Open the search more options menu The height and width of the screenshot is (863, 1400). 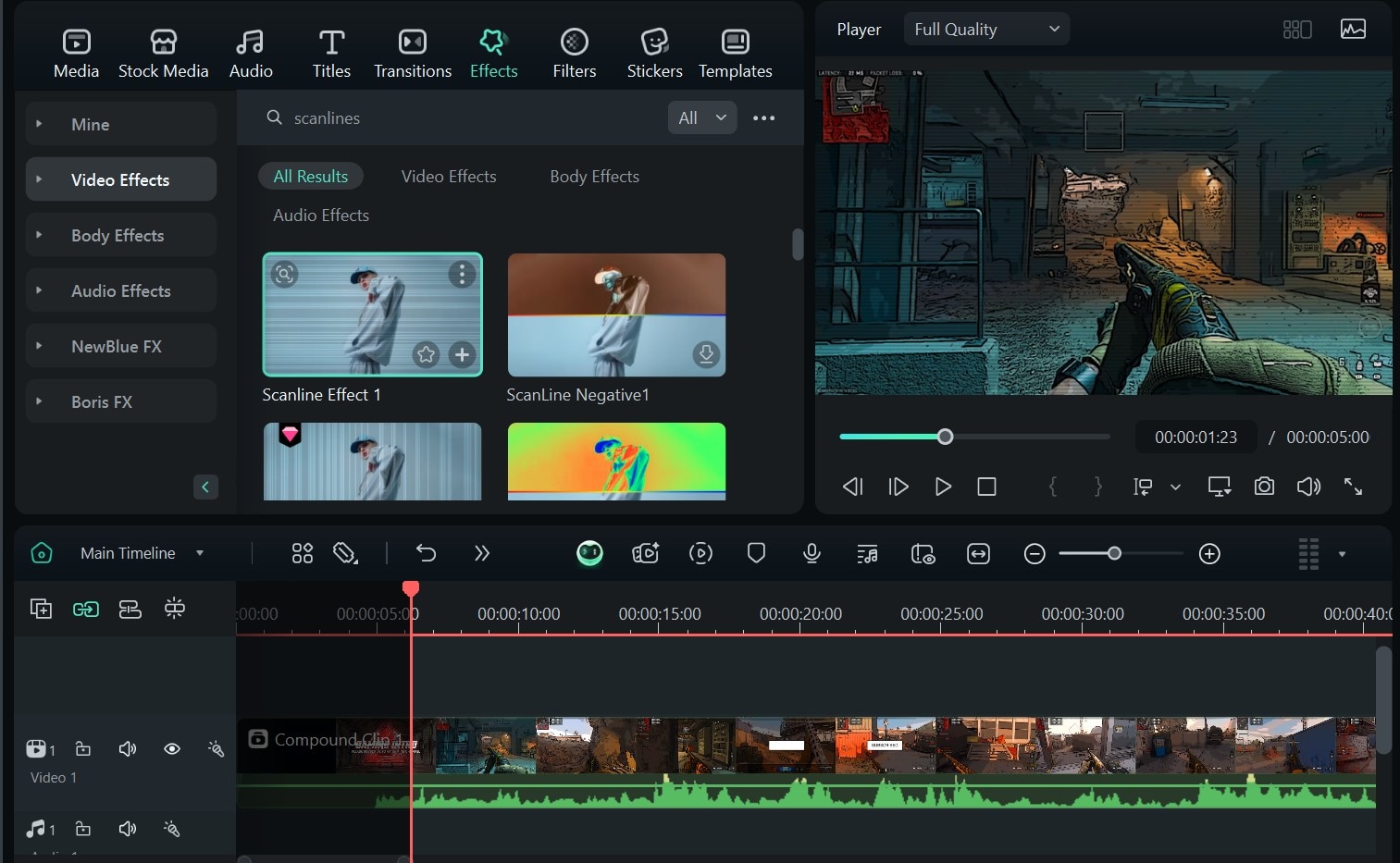[763, 117]
